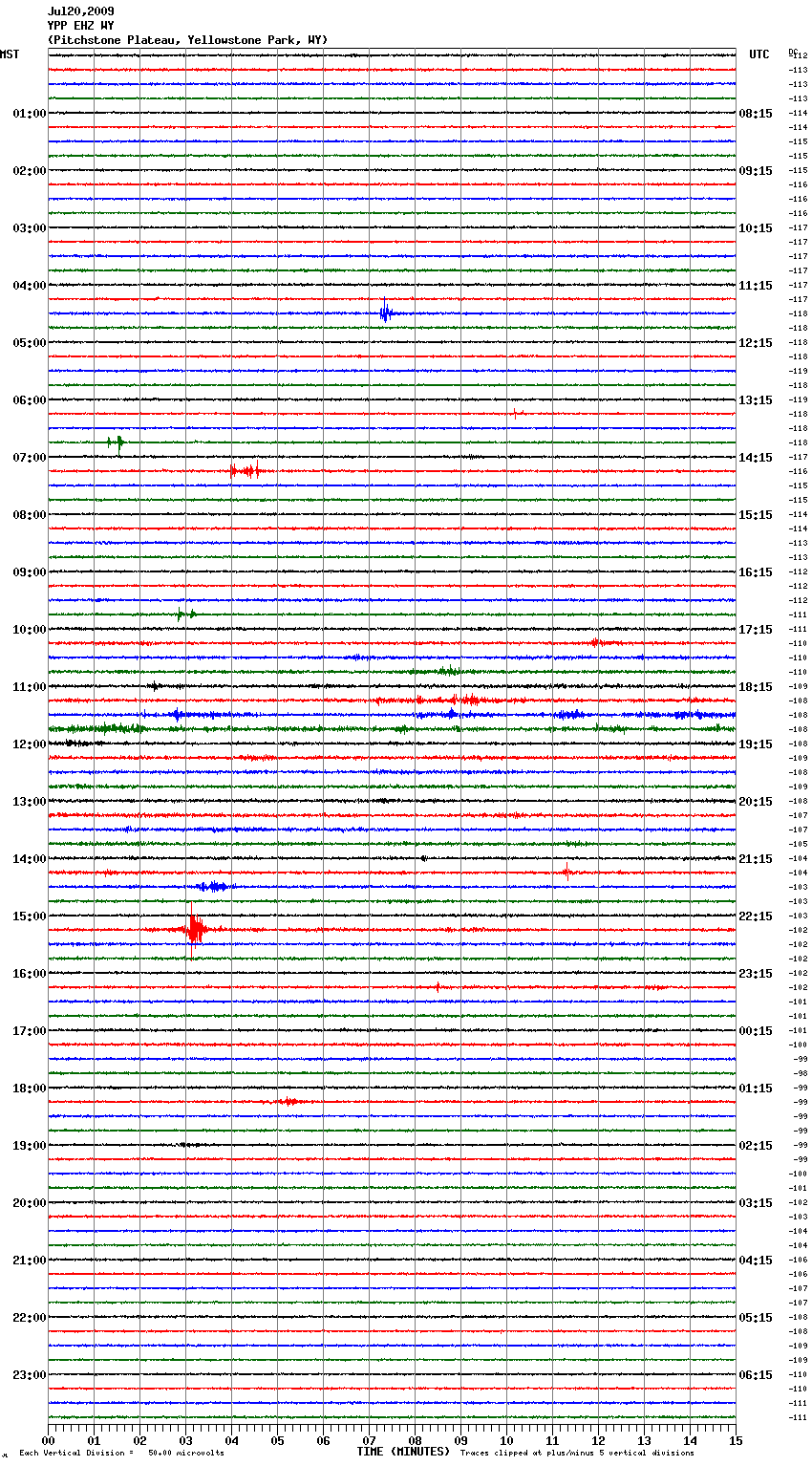
Task: Click the UTC column header
Action: point(759,54)
